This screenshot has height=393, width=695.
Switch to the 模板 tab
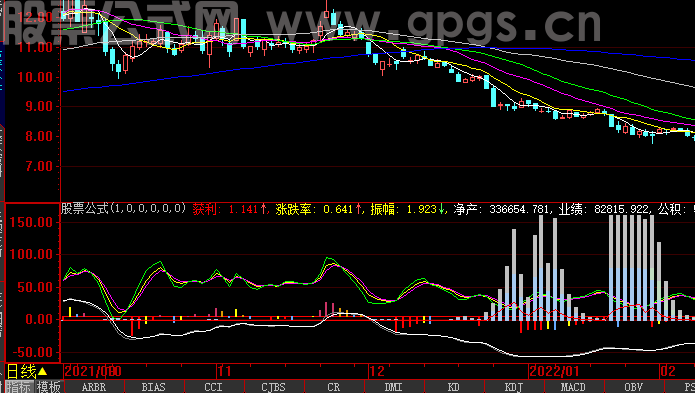[49, 387]
